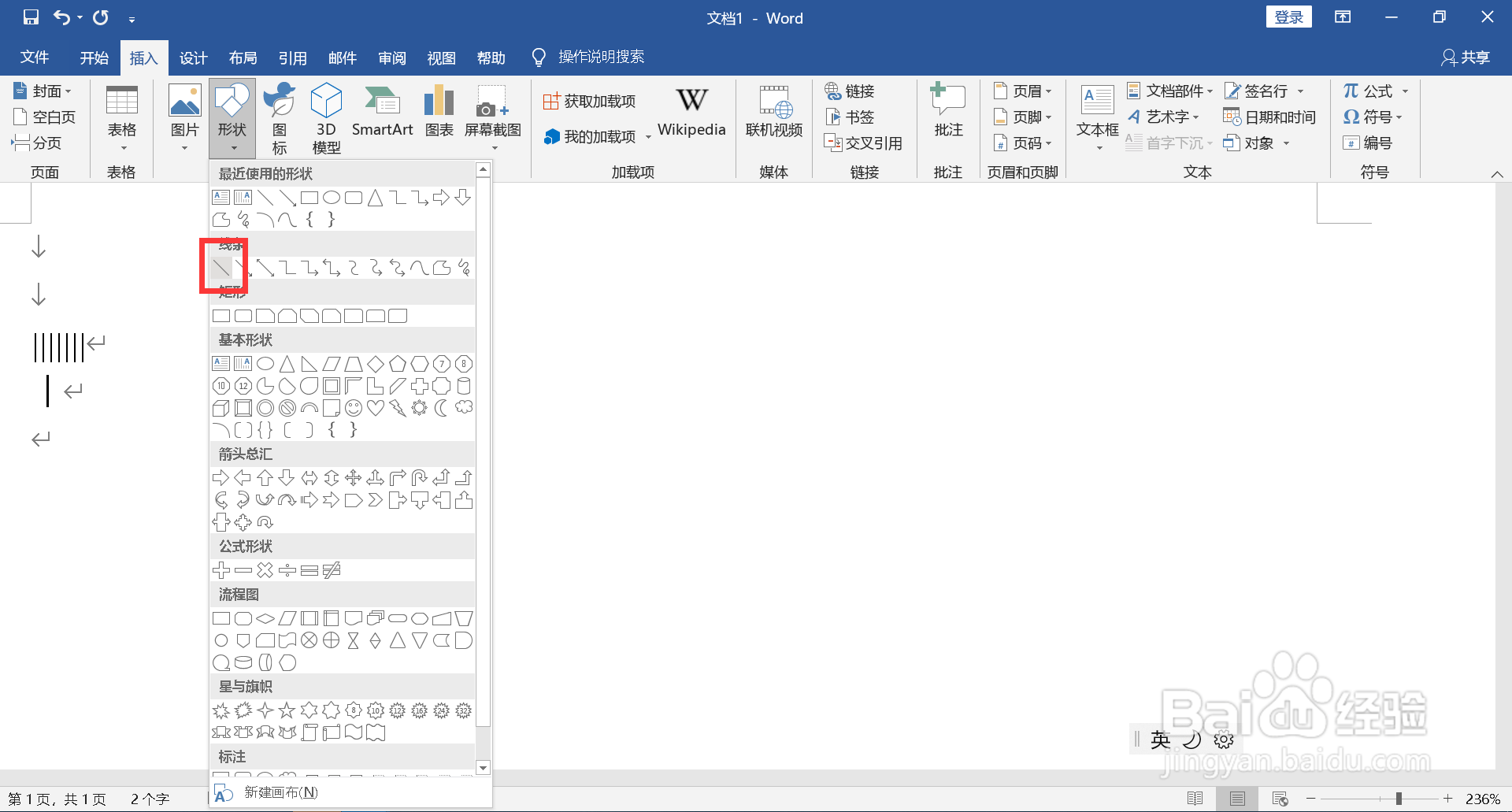The image size is (1512, 812).
Task: Select the five-pointed Star shape
Action: click(286, 710)
